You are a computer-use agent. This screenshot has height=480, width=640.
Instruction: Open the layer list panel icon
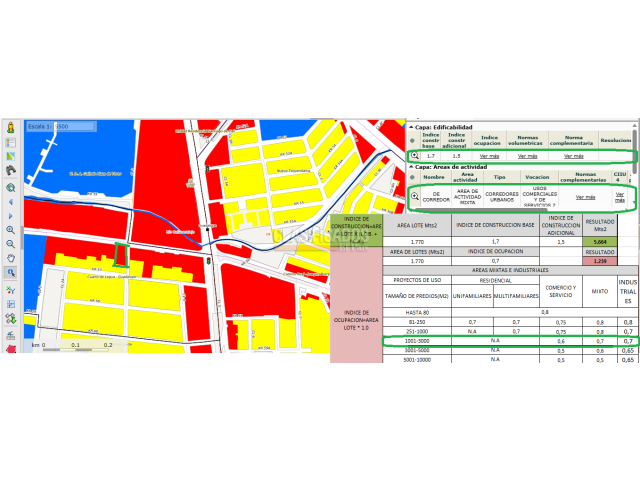click(x=10, y=143)
